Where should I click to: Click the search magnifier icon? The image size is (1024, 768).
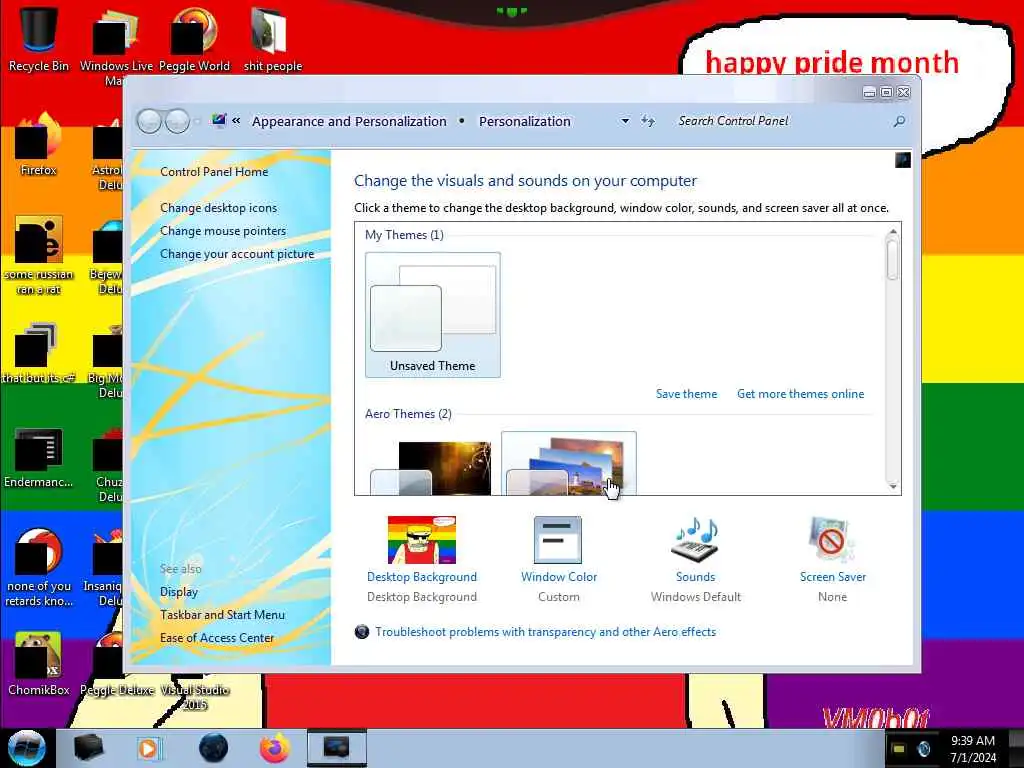[x=899, y=121]
